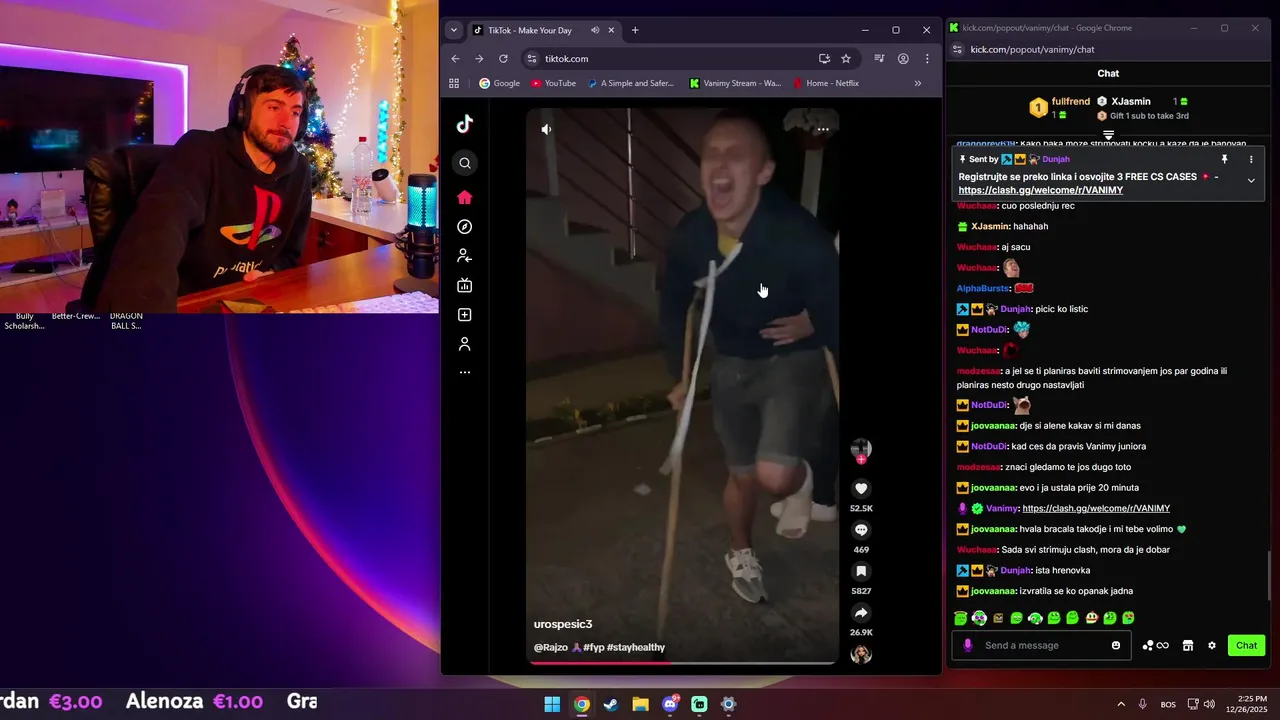1280x720 pixels.
Task: Open the TikTok LIVE icon in sidebar
Action: (465, 285)
